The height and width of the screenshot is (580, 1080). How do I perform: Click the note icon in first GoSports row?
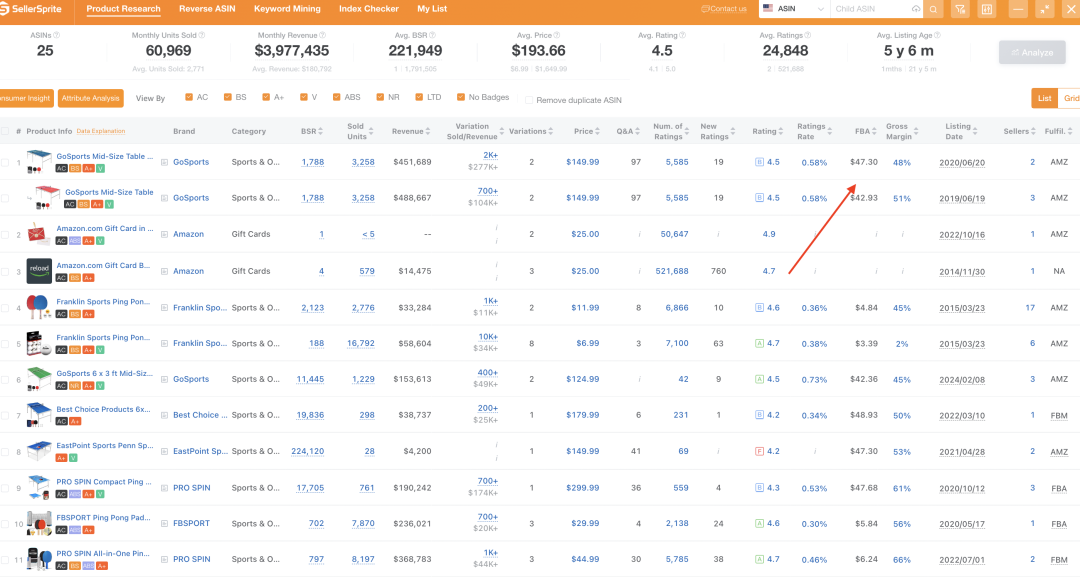164,163
